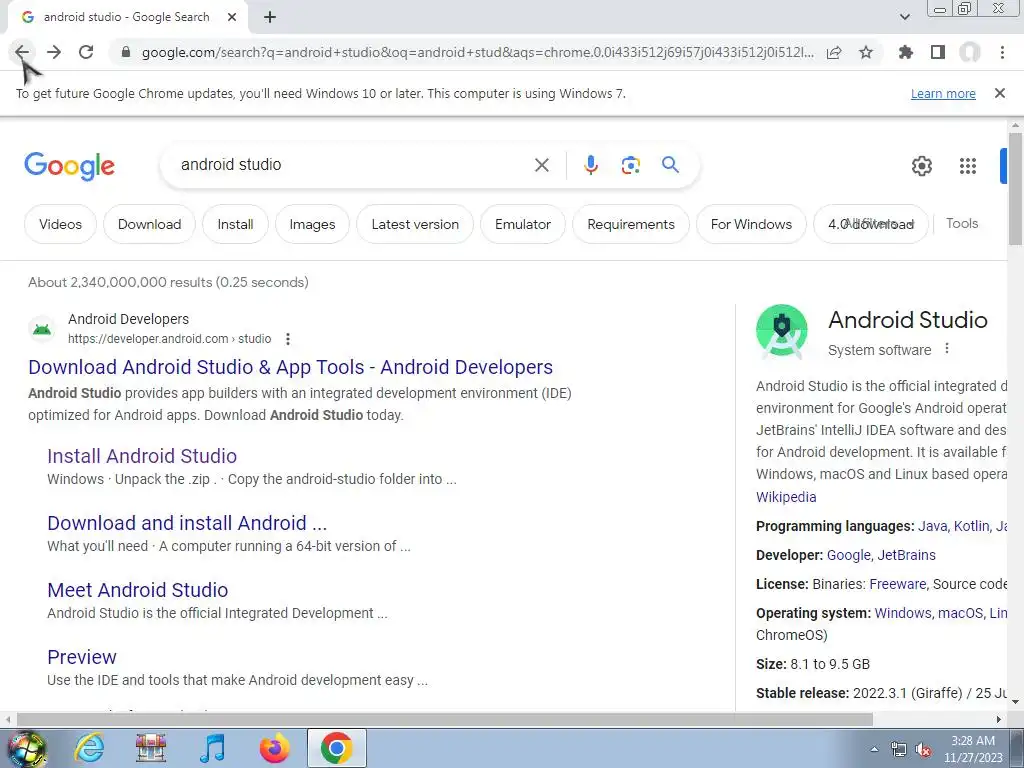
Task: Submit search using the magnifier icon
Action: pyautogui.click(x=670, y=165)
